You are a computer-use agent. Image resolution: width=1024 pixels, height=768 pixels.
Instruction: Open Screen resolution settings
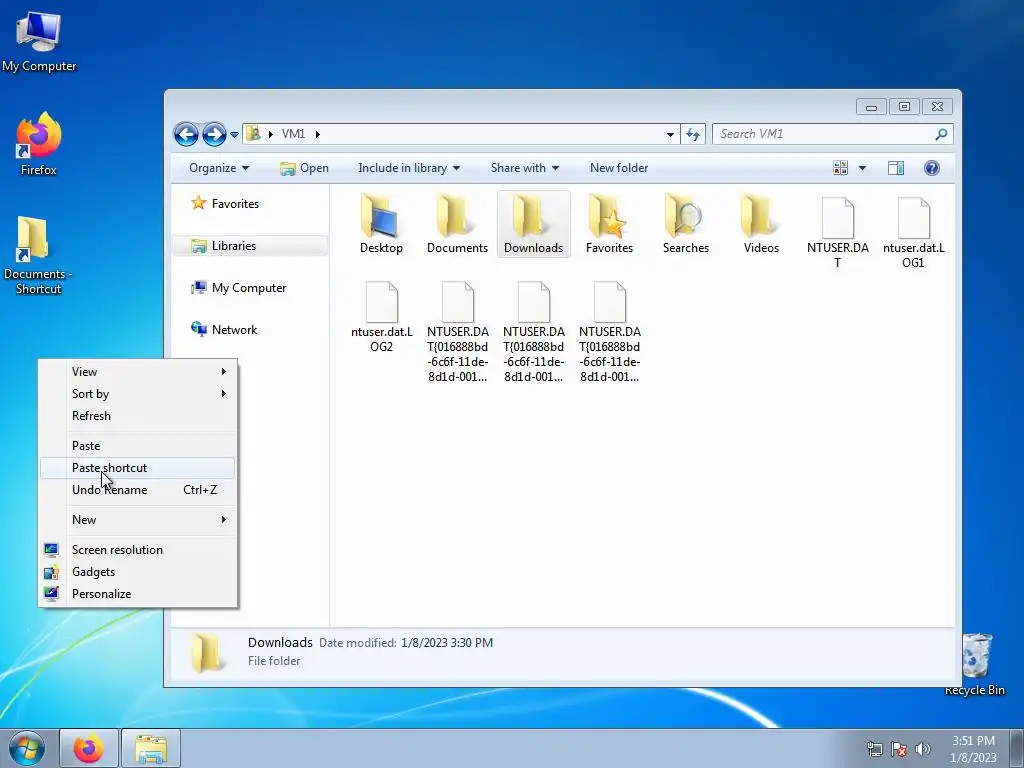pyautogui.click(x=138, y=550)
